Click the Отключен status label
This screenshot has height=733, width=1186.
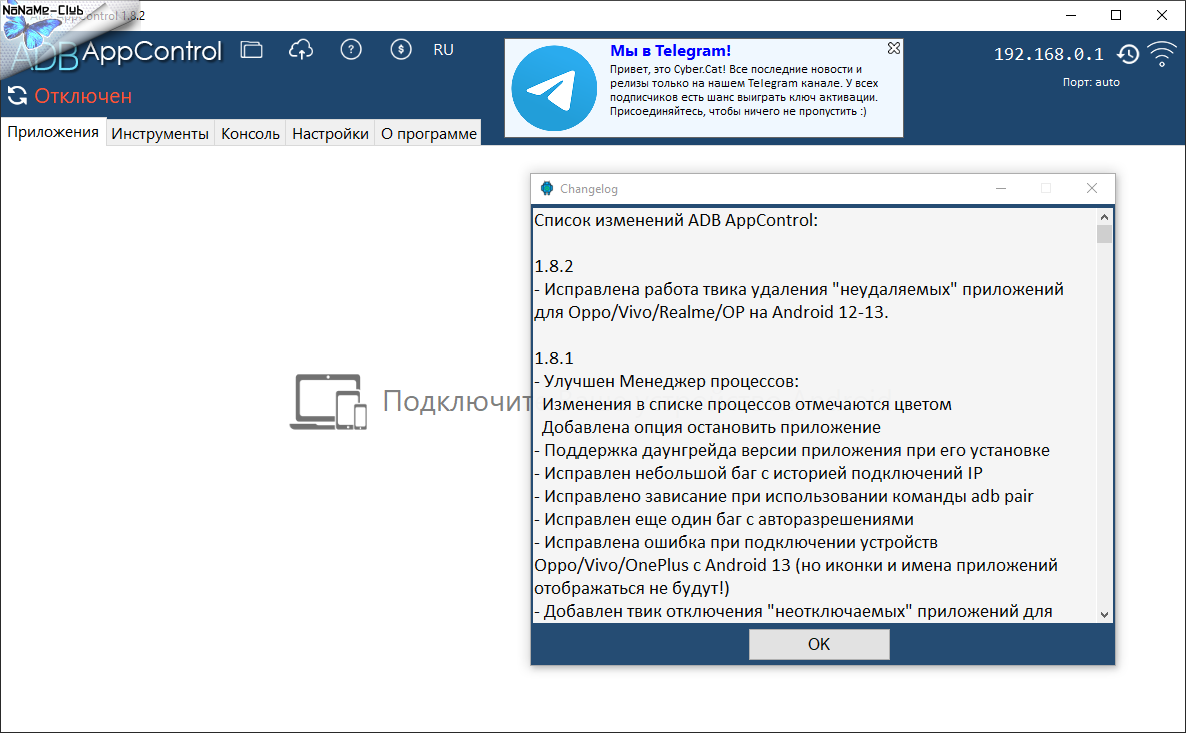[x=83, y=96]
